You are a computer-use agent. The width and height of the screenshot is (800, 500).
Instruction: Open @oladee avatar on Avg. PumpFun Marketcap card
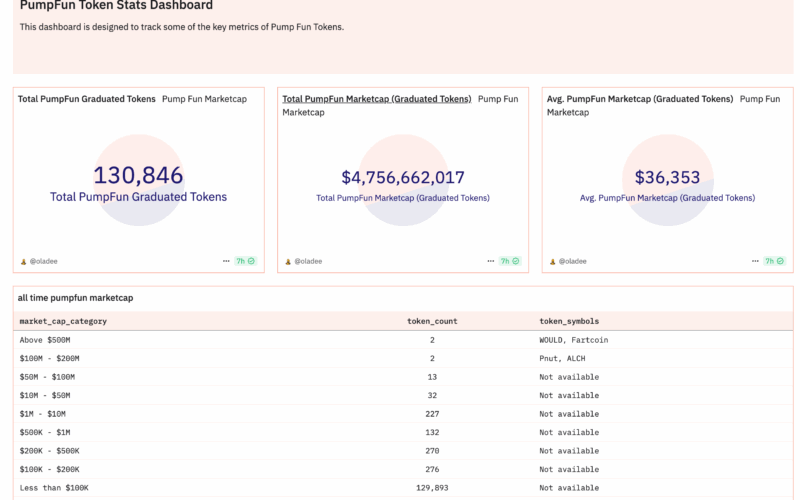coord(552,261)
